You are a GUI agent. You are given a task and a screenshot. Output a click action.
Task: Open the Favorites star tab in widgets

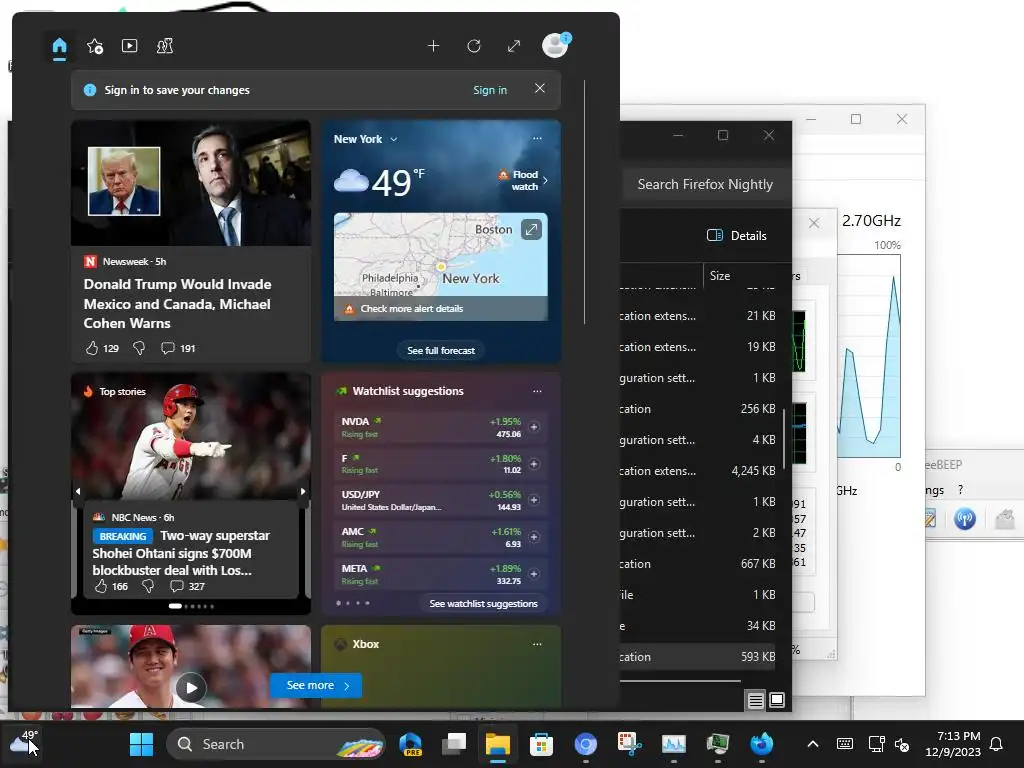coord(95,46)
